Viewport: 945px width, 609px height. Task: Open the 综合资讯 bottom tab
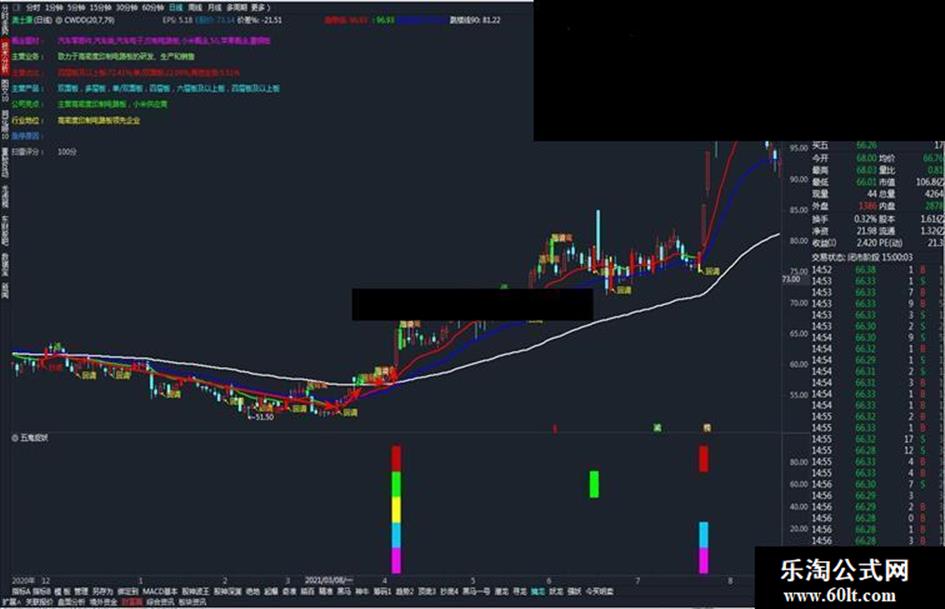coord(160,602)
